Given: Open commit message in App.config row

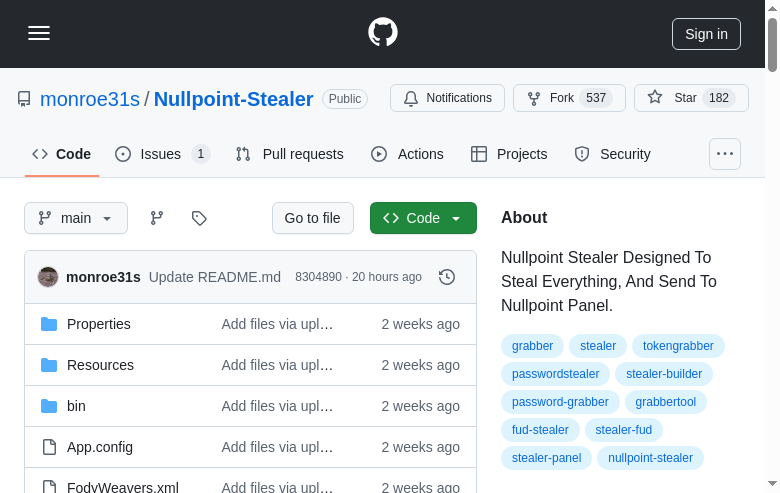Looking at the screenshot, I should tap(277, 447).
